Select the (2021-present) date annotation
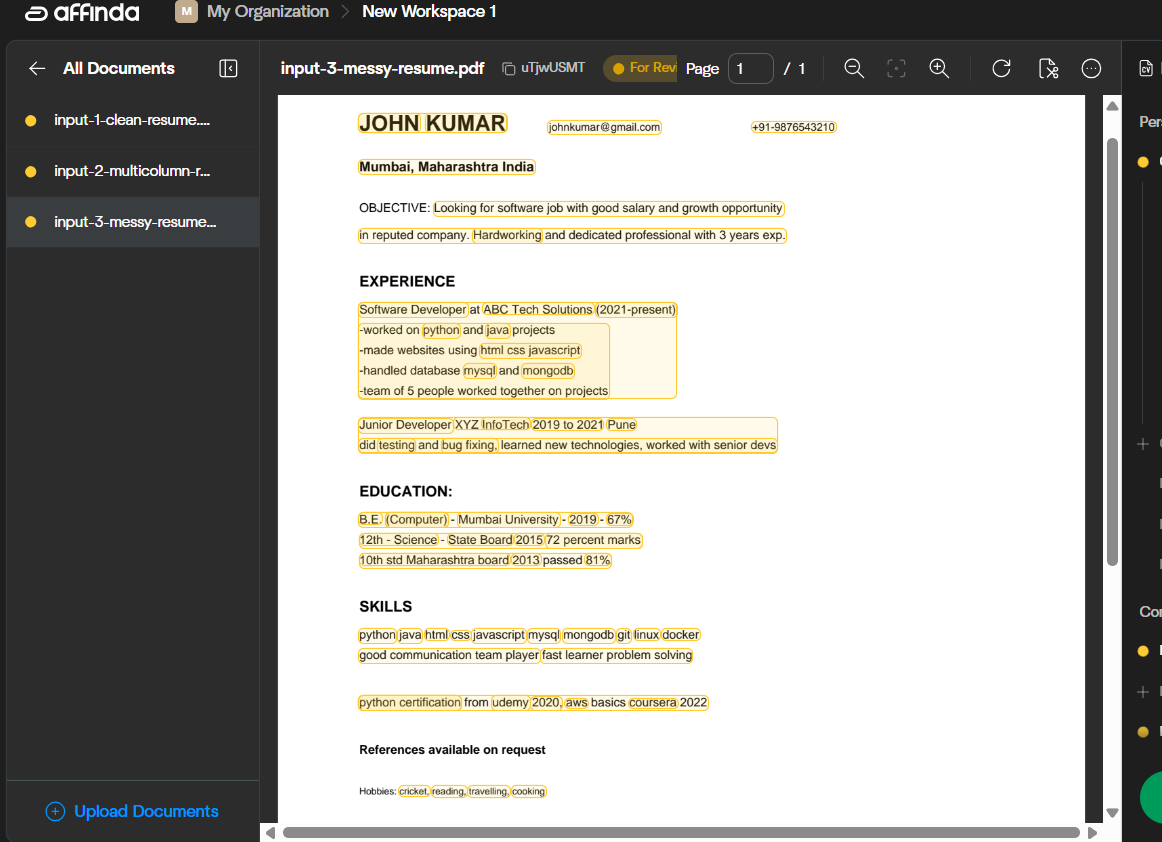Screen dimensions: 1162x842 [637, 310]
